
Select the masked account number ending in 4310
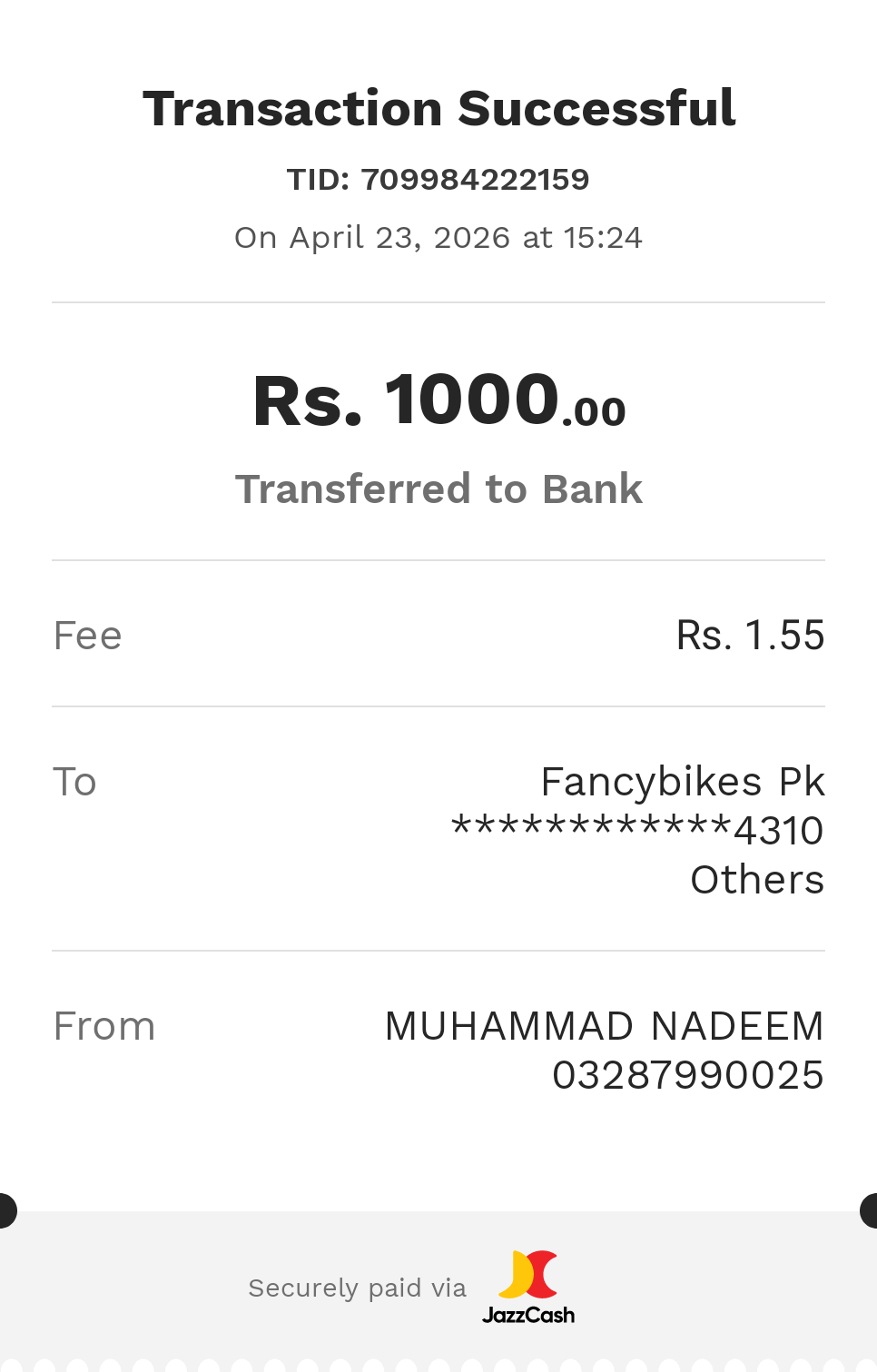point(637,831)
